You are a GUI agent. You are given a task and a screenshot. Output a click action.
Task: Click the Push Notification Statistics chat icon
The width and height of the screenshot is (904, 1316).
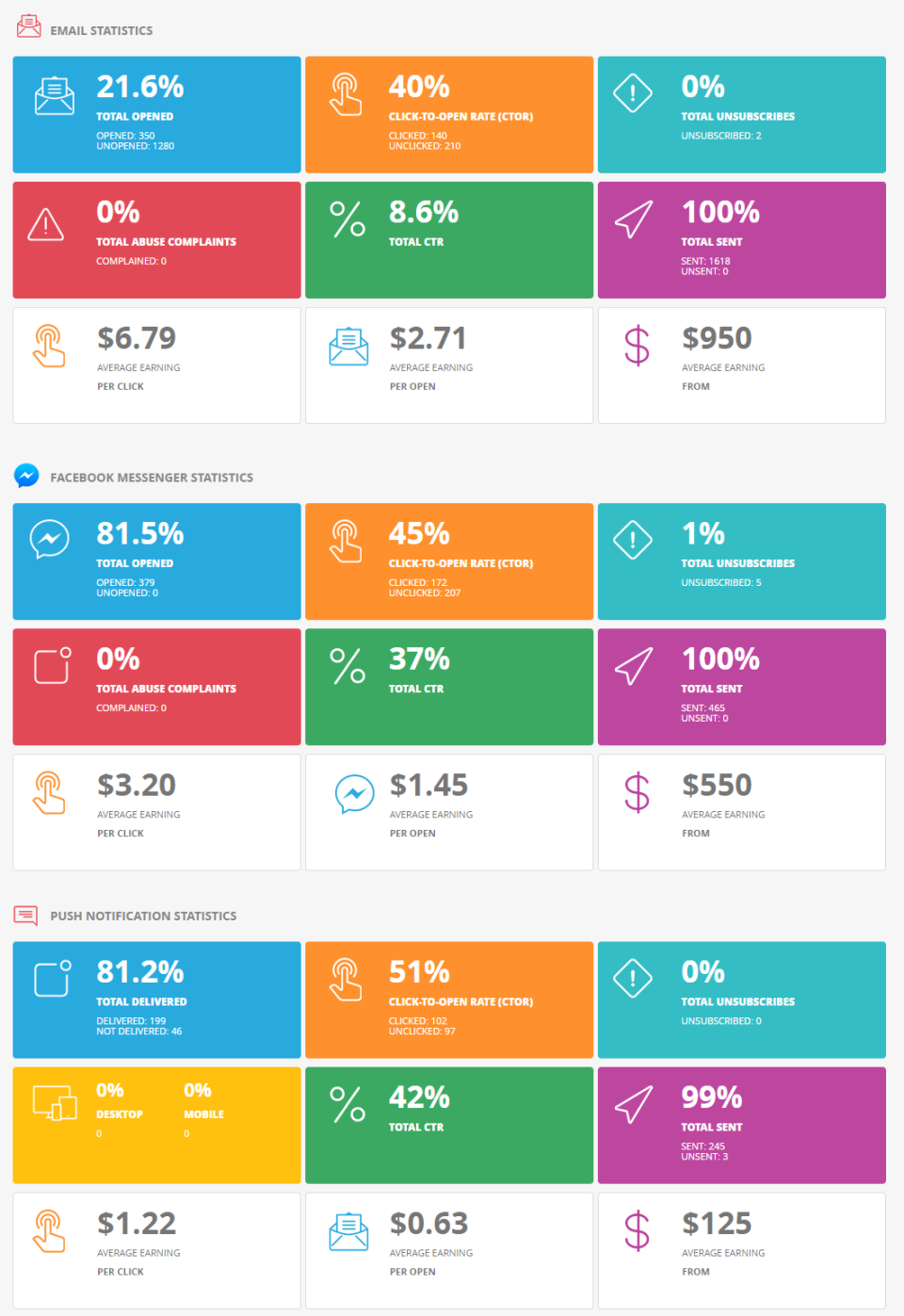coord(26,915)
